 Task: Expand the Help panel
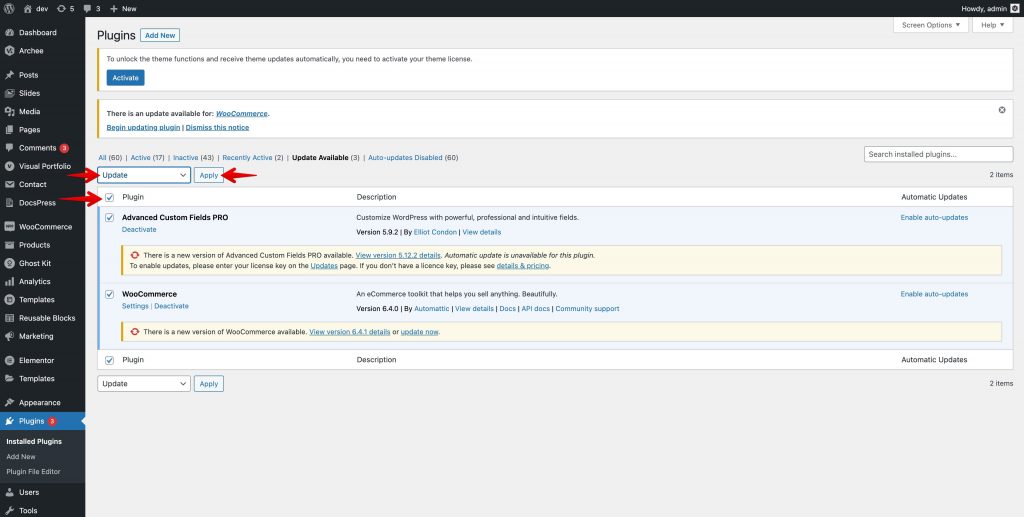[x=993, y=25]
